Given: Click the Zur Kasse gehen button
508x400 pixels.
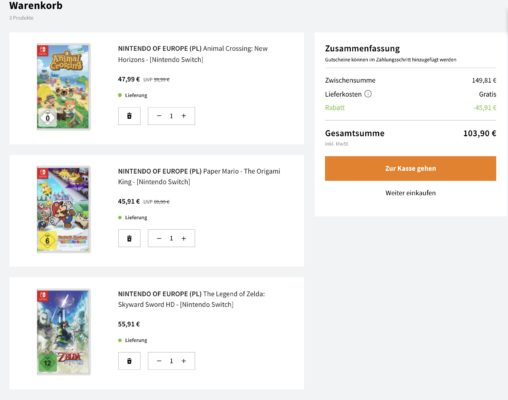Looking at the screenshot, I should tap(410, 169).
